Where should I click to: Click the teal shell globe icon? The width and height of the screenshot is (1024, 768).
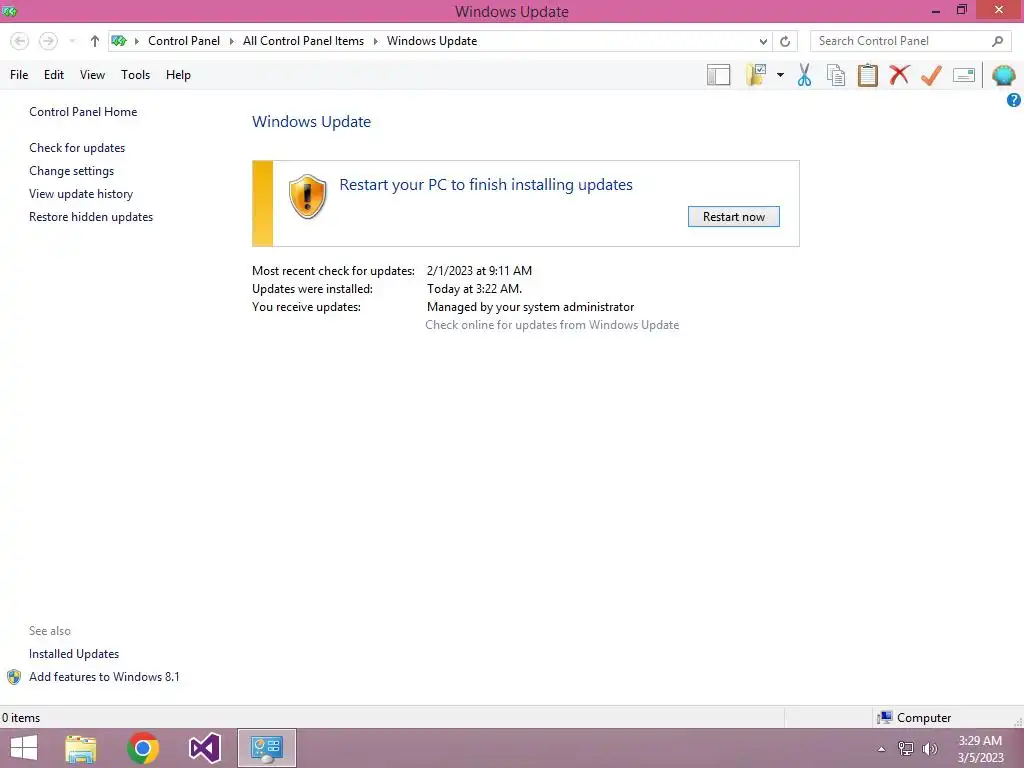tap(1004, 75)
